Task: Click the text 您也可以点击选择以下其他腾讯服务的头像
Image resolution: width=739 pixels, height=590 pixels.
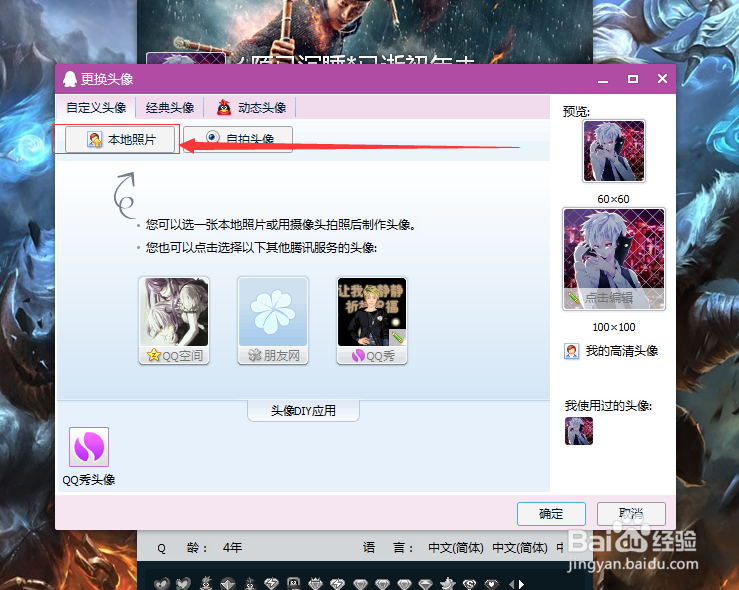Action: (x=261, y=247)
